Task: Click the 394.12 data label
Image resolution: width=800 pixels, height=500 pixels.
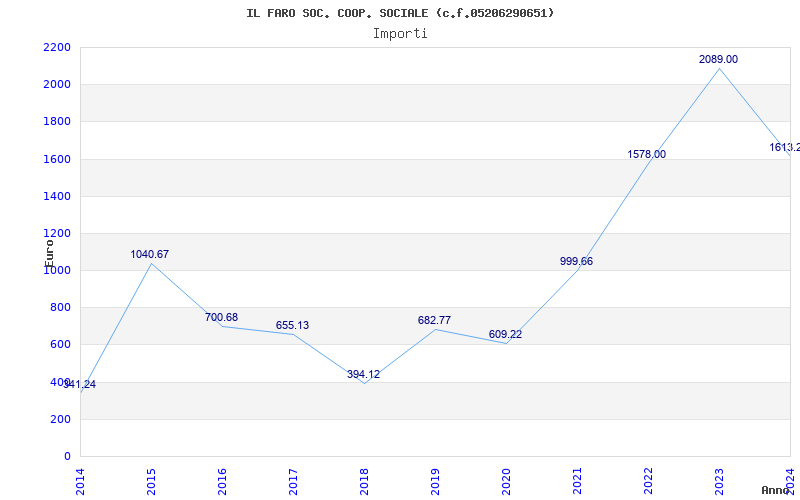Action: pos(363,374)
